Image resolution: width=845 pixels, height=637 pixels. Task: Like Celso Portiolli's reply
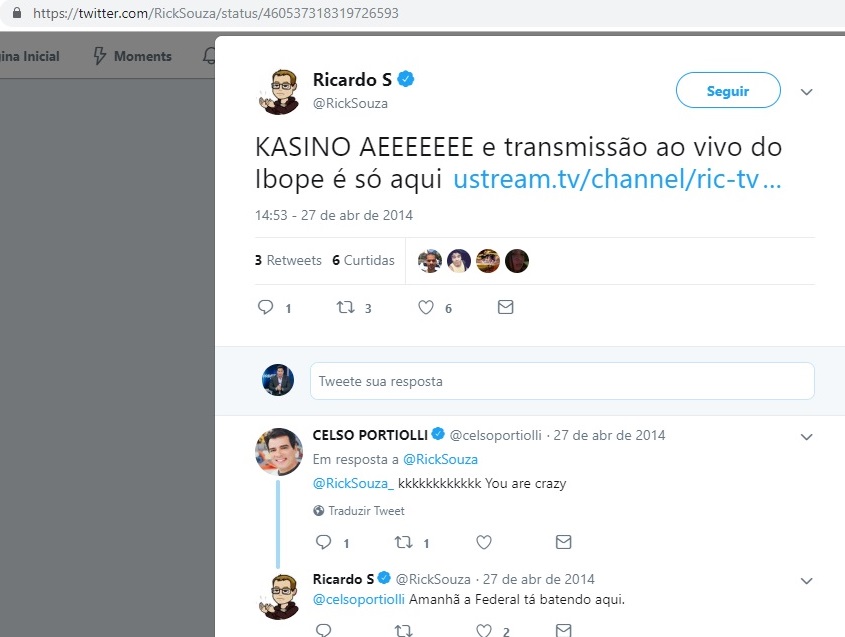(484, 542)
